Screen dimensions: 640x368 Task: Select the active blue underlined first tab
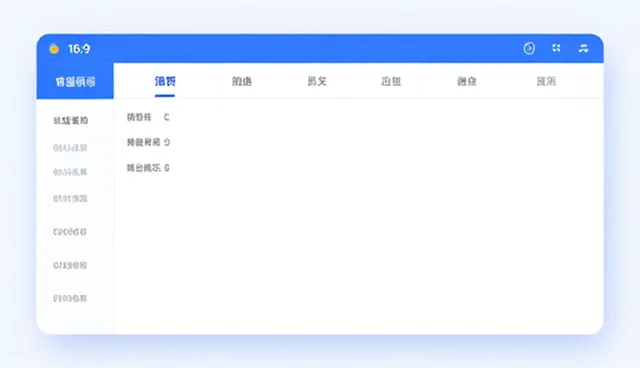(x=165, y=81)
